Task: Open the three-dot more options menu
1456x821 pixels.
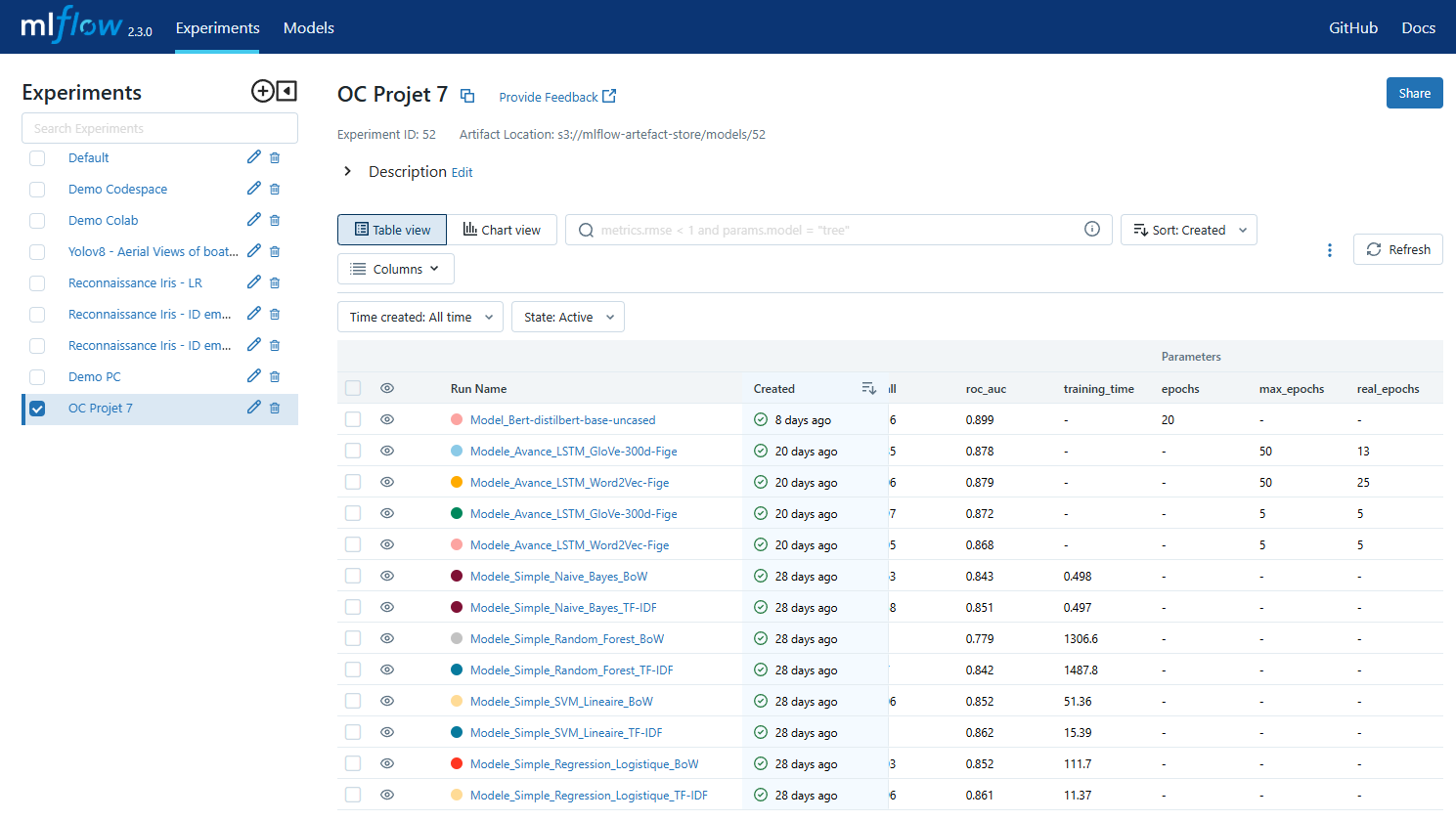Action: 1330,250
